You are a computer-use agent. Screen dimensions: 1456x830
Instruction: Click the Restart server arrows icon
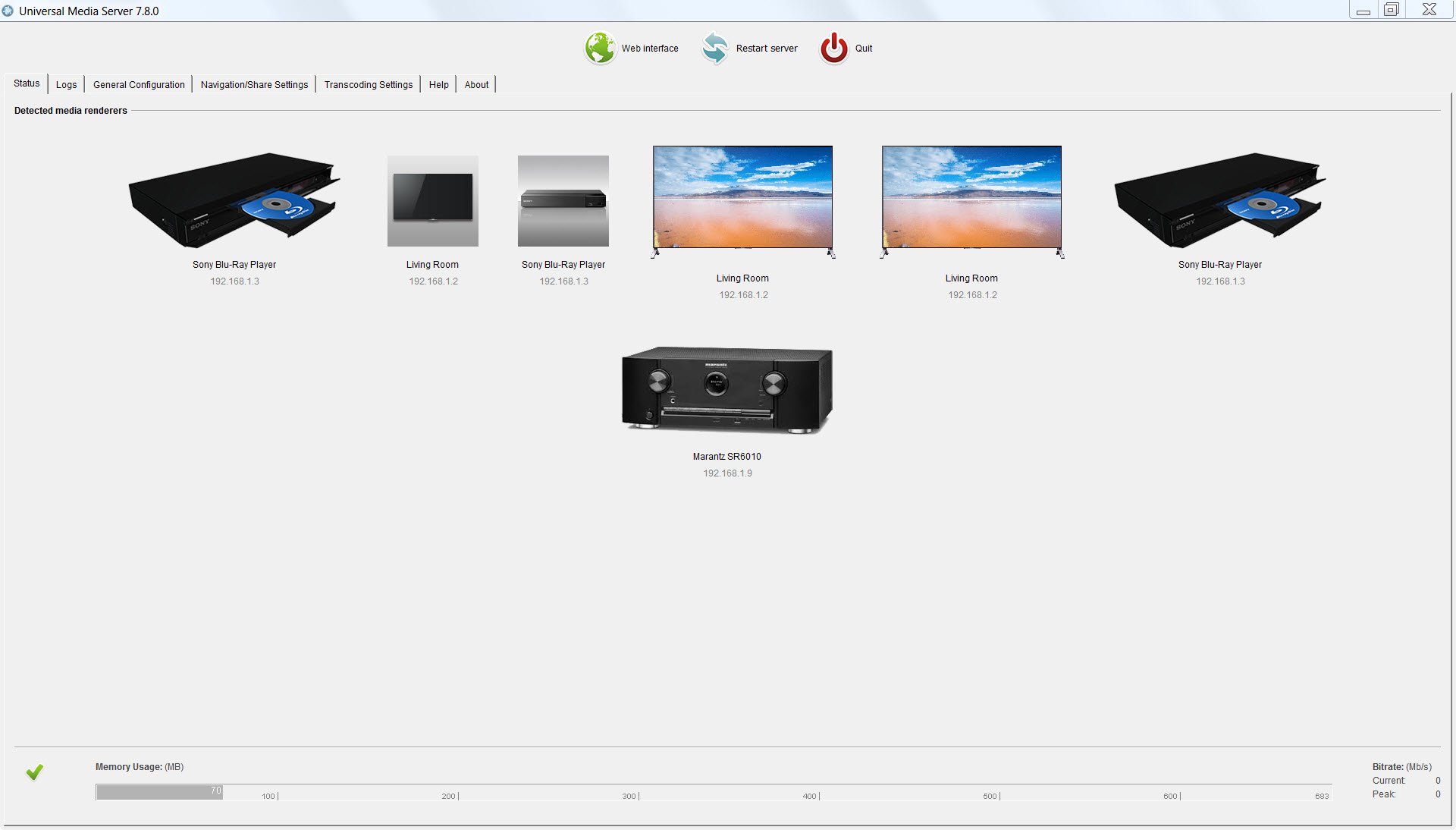[714, 48]
